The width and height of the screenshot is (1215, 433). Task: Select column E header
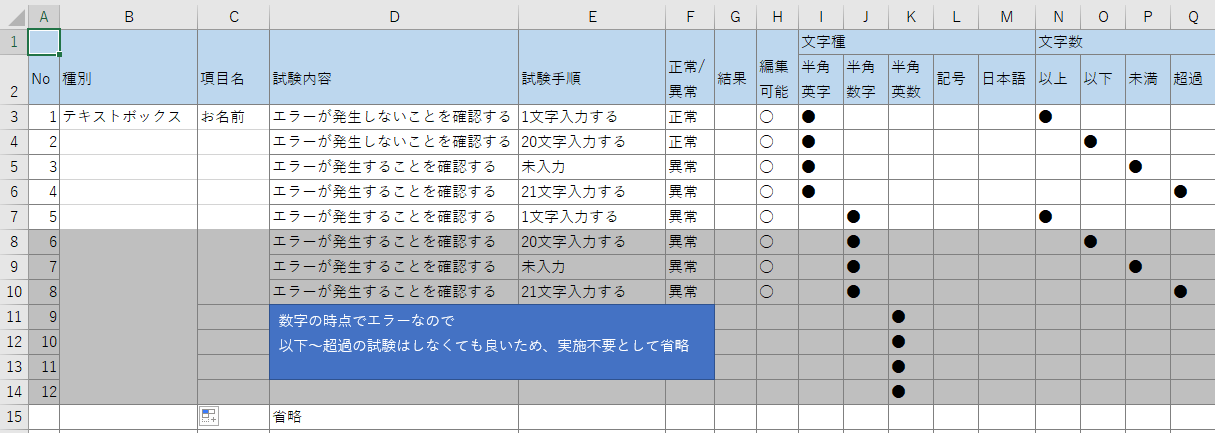tap(592, 17)
